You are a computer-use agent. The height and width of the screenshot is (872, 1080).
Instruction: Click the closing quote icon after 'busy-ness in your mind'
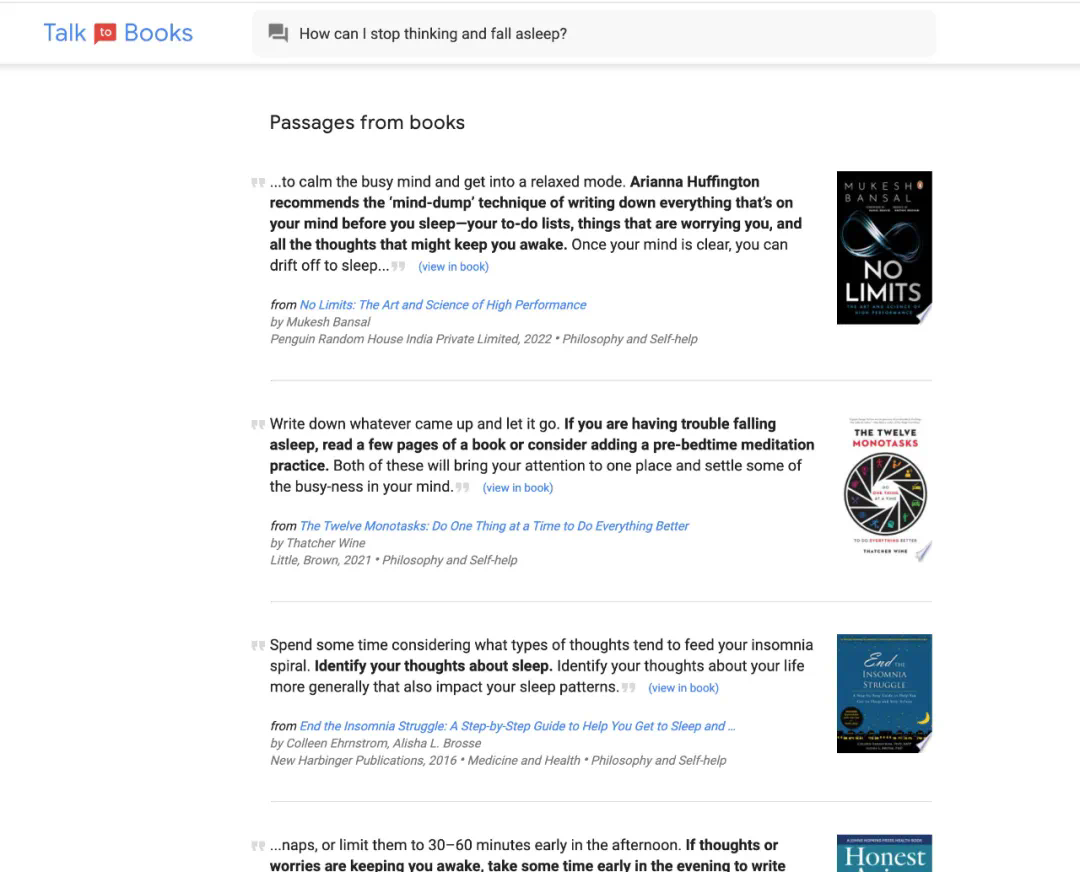click(x=462, y=487)
